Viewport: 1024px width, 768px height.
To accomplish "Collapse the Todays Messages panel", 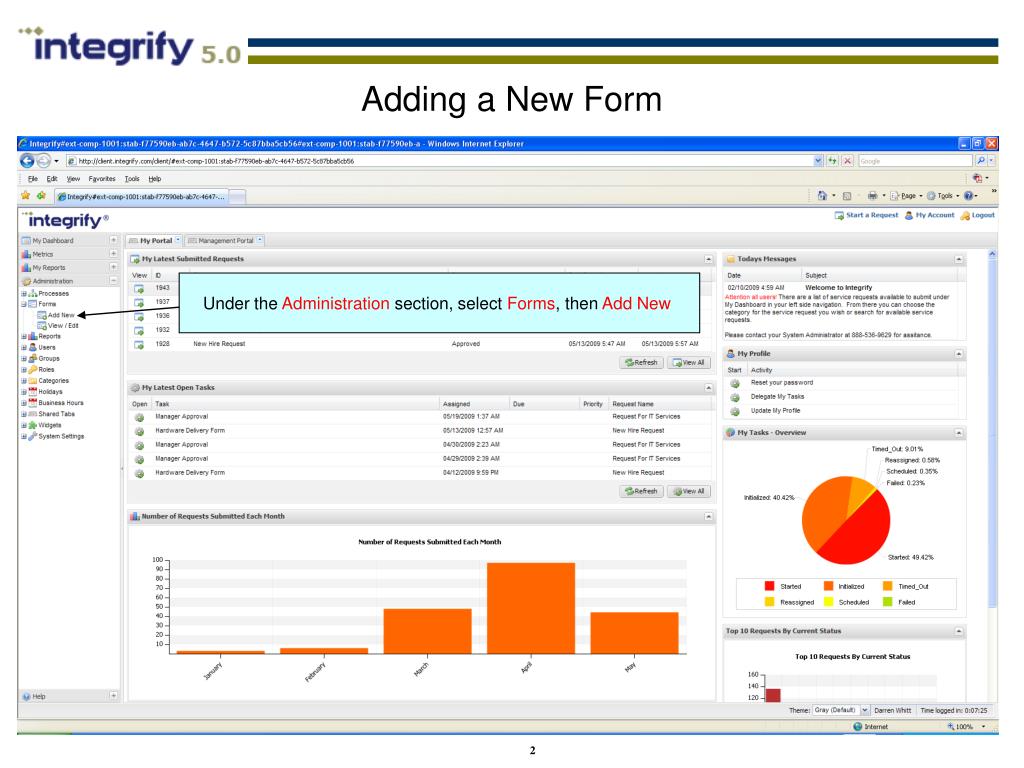I will pyautogui.click(x=959, y=259).
